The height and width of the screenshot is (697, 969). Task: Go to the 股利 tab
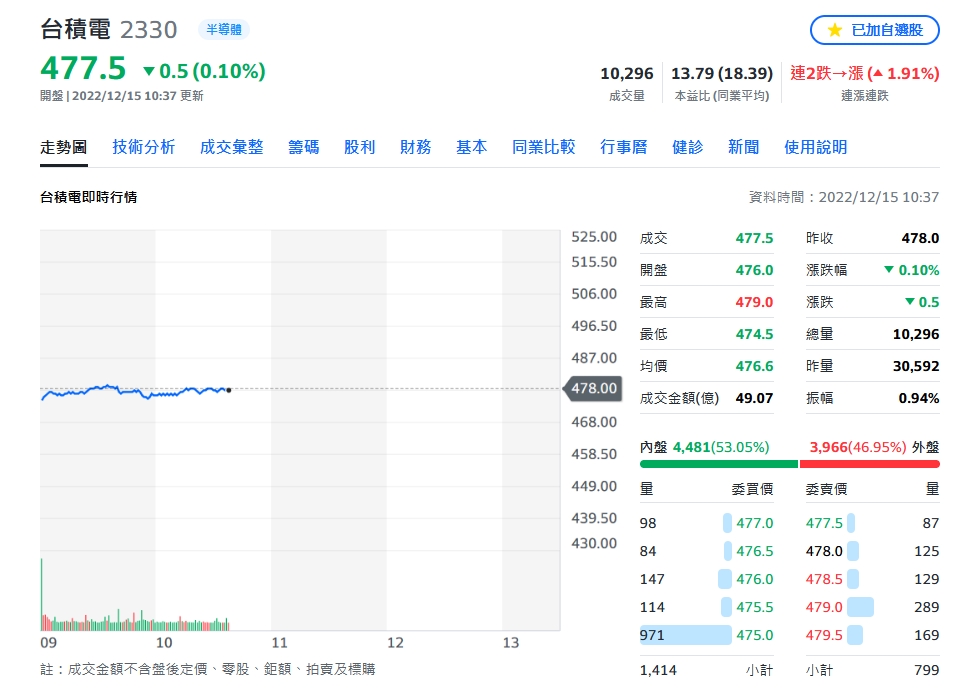point(360,147)
